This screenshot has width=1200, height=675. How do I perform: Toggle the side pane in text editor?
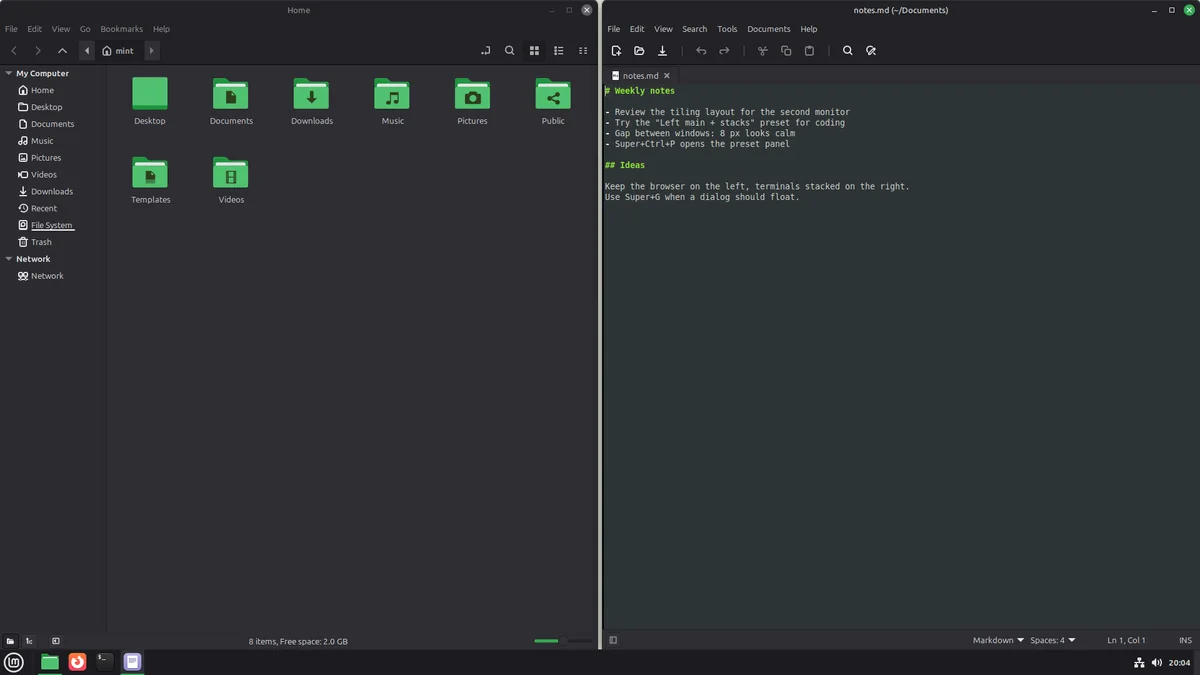(x=613, y=640)
